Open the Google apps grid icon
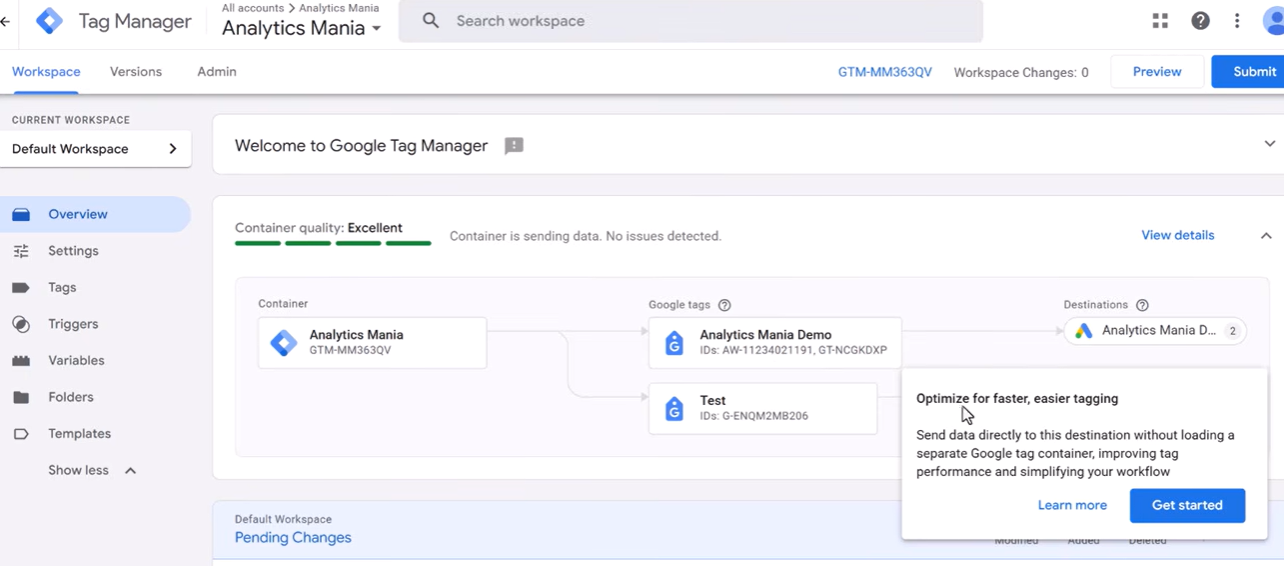The height and width of the screenshot is (566, 1284). point(1160,21)
